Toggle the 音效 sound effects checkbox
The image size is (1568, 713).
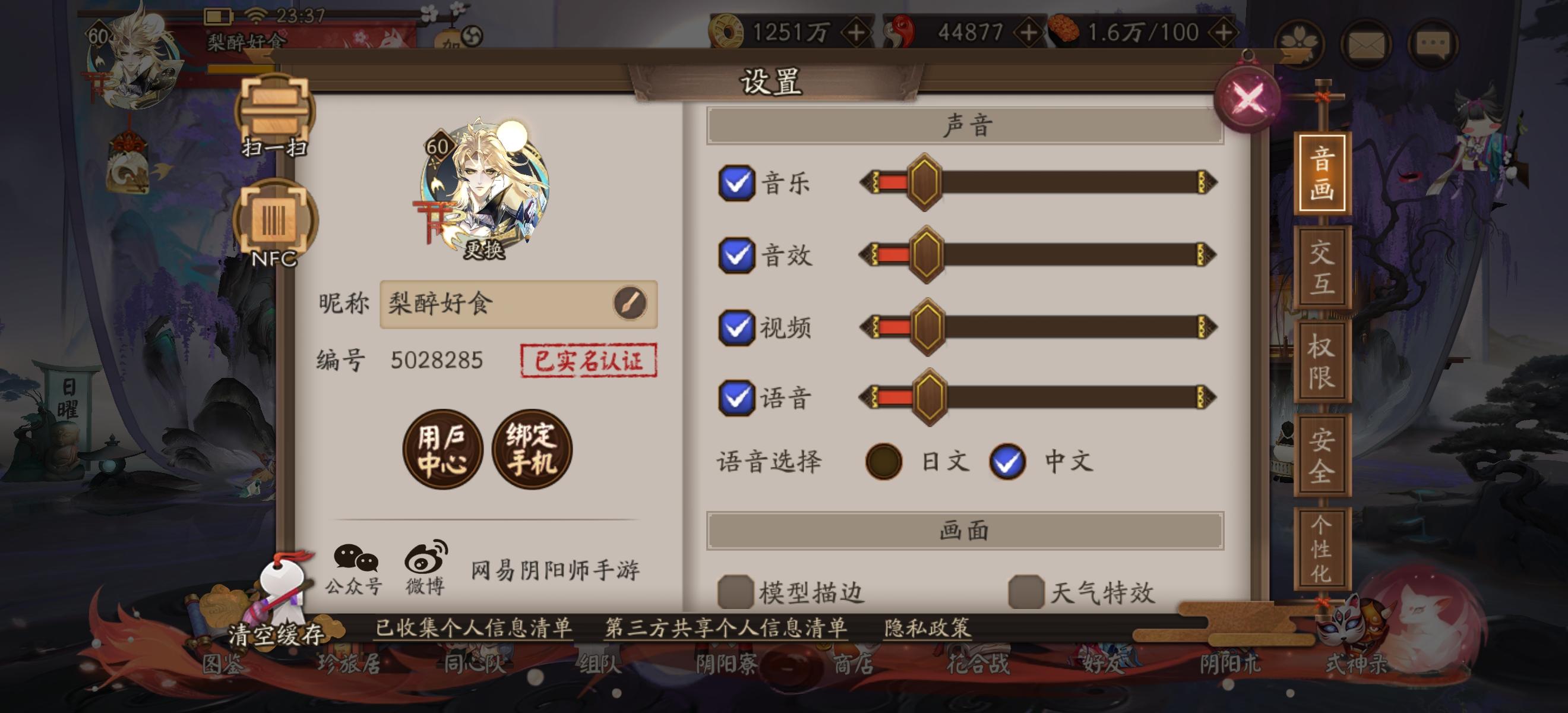tap(736, 255)
